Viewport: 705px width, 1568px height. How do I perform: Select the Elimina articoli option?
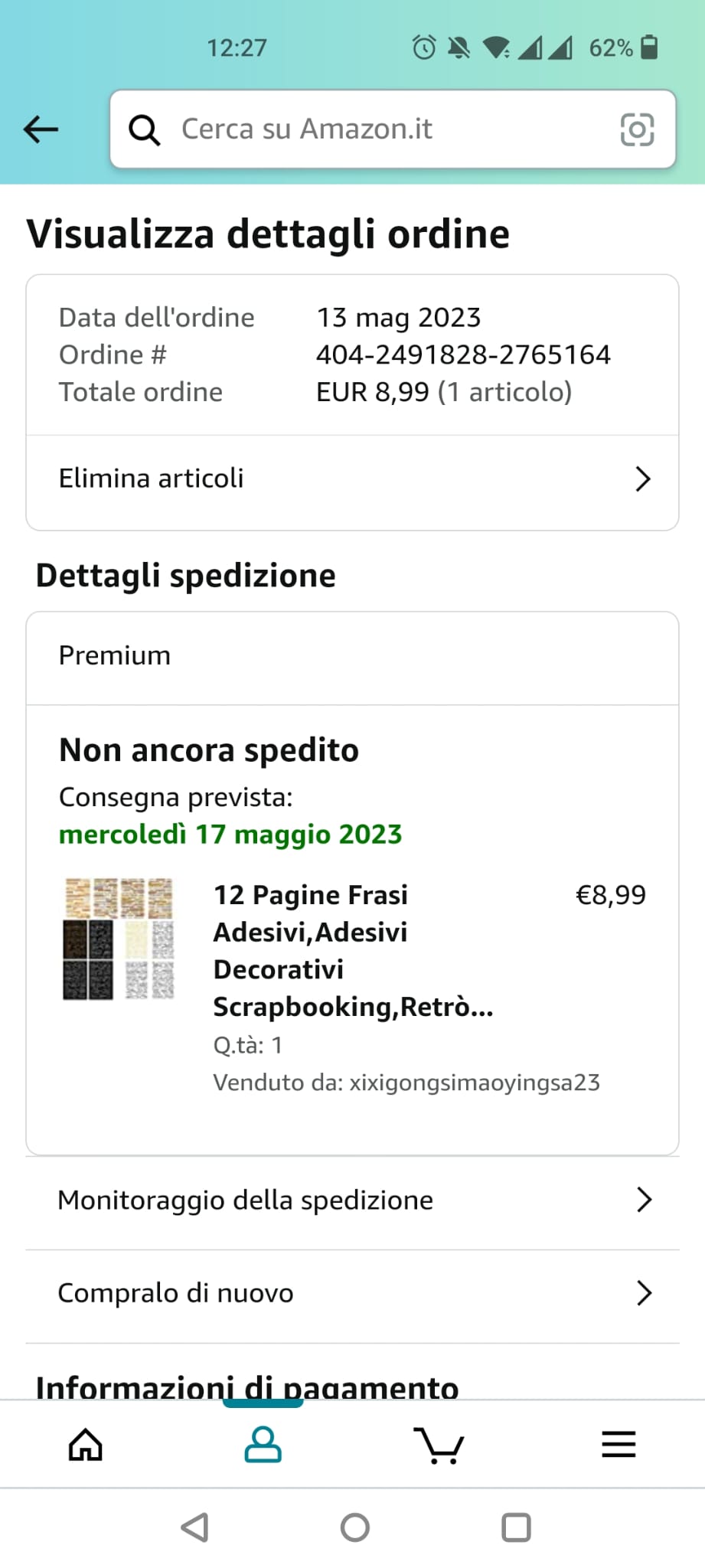point(152,479)
